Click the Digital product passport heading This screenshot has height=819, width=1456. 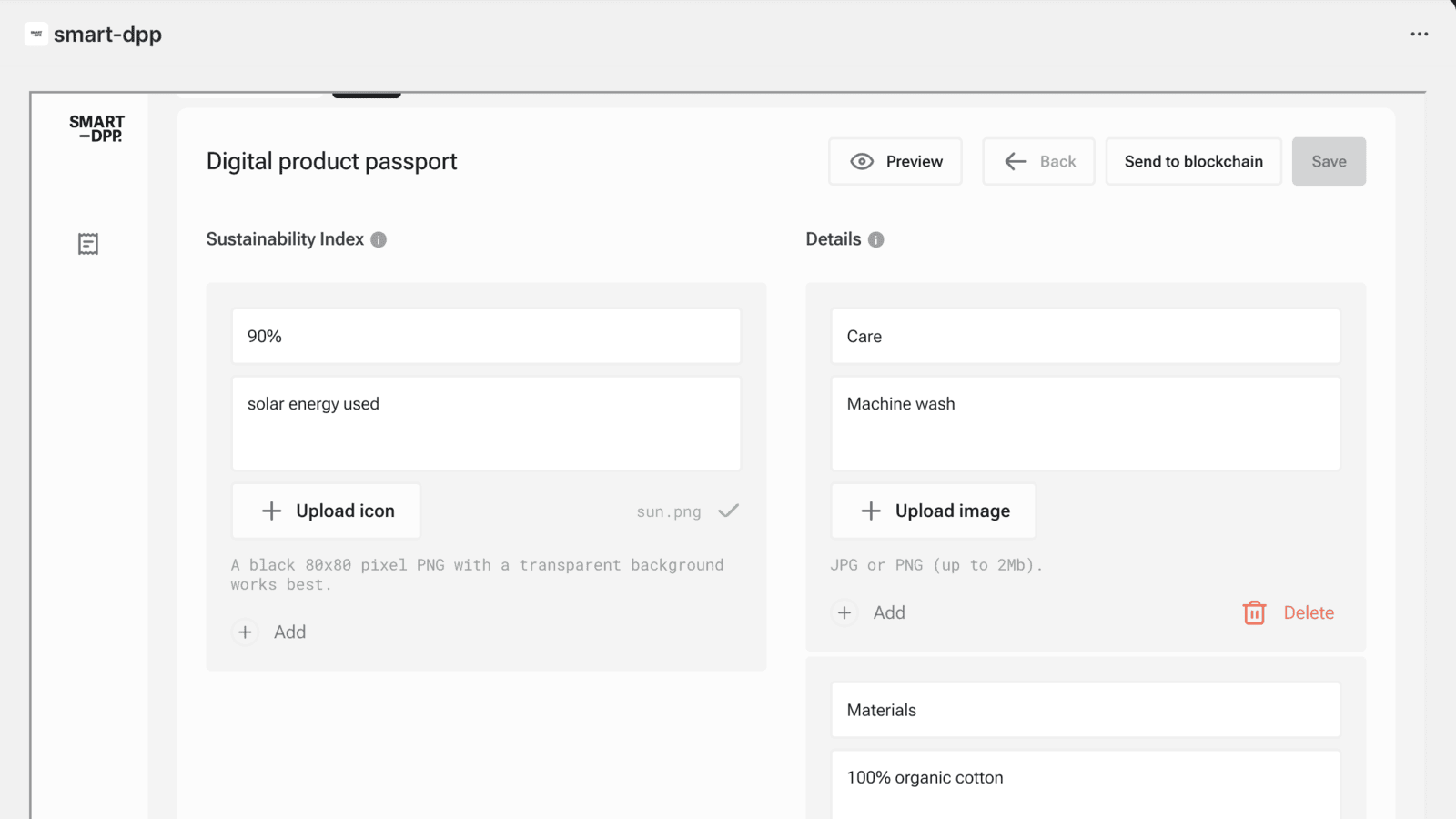pyautogui.click(x=331, y=161)
